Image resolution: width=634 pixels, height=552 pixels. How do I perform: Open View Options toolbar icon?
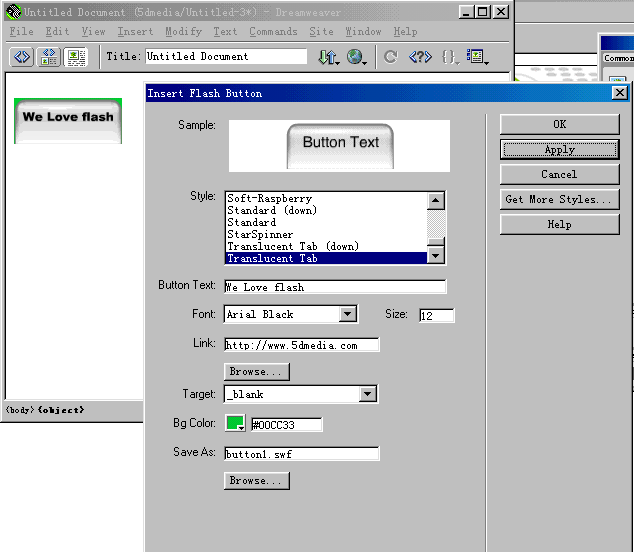(x=477, y=57)
